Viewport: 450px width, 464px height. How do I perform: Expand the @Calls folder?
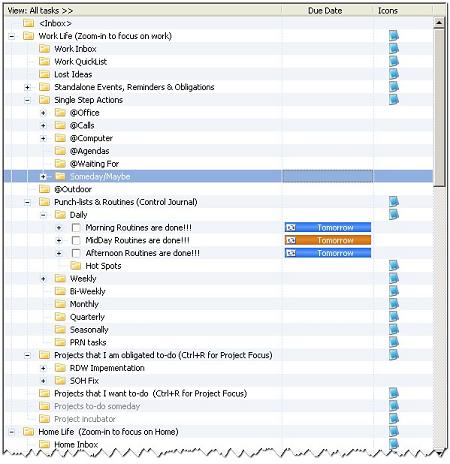pos(43,126)
